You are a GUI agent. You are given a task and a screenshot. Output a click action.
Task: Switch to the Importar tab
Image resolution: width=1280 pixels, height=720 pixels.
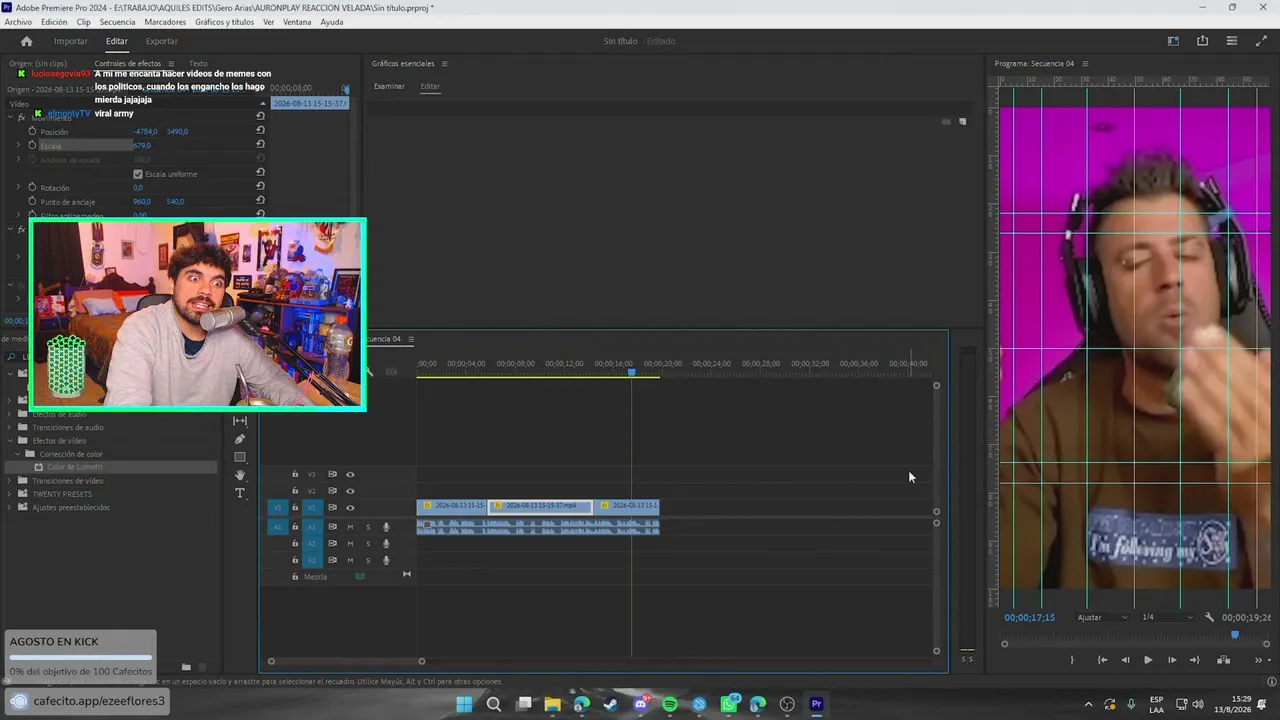(x=70, y=41)
